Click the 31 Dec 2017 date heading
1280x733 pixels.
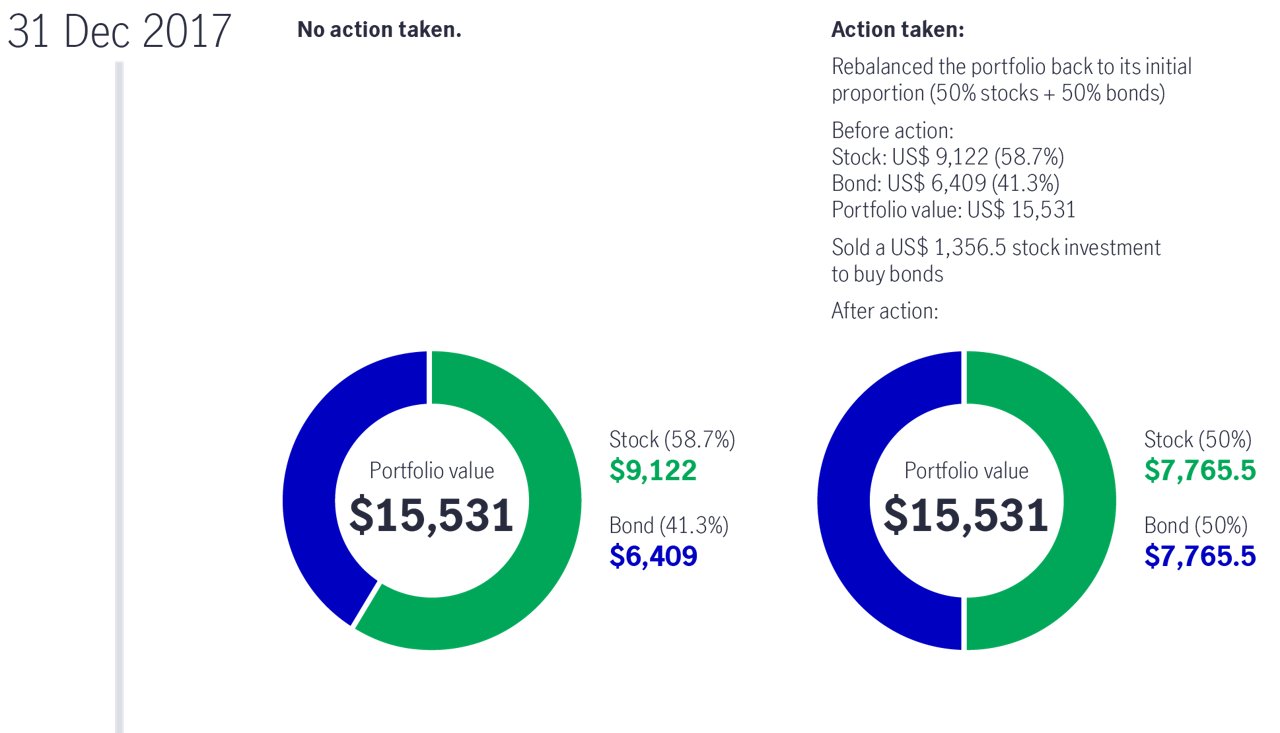tap(119, 33)
